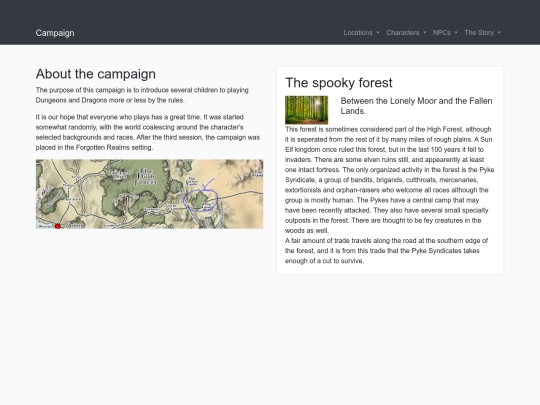
Task: Open the Locations dropdown menu
Action: (x=361, y=33)
